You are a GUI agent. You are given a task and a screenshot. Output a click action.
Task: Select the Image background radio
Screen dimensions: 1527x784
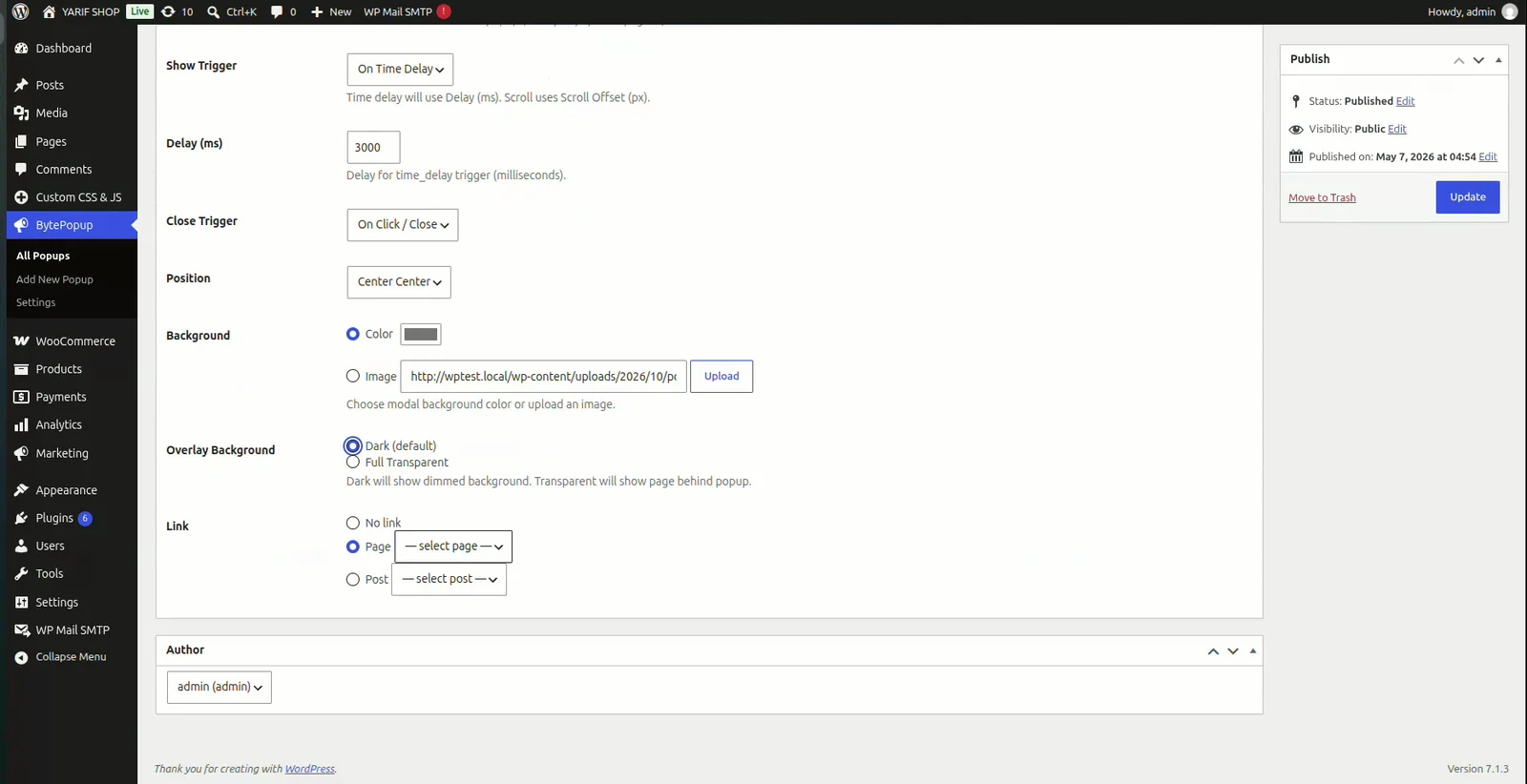coord(353,376)
